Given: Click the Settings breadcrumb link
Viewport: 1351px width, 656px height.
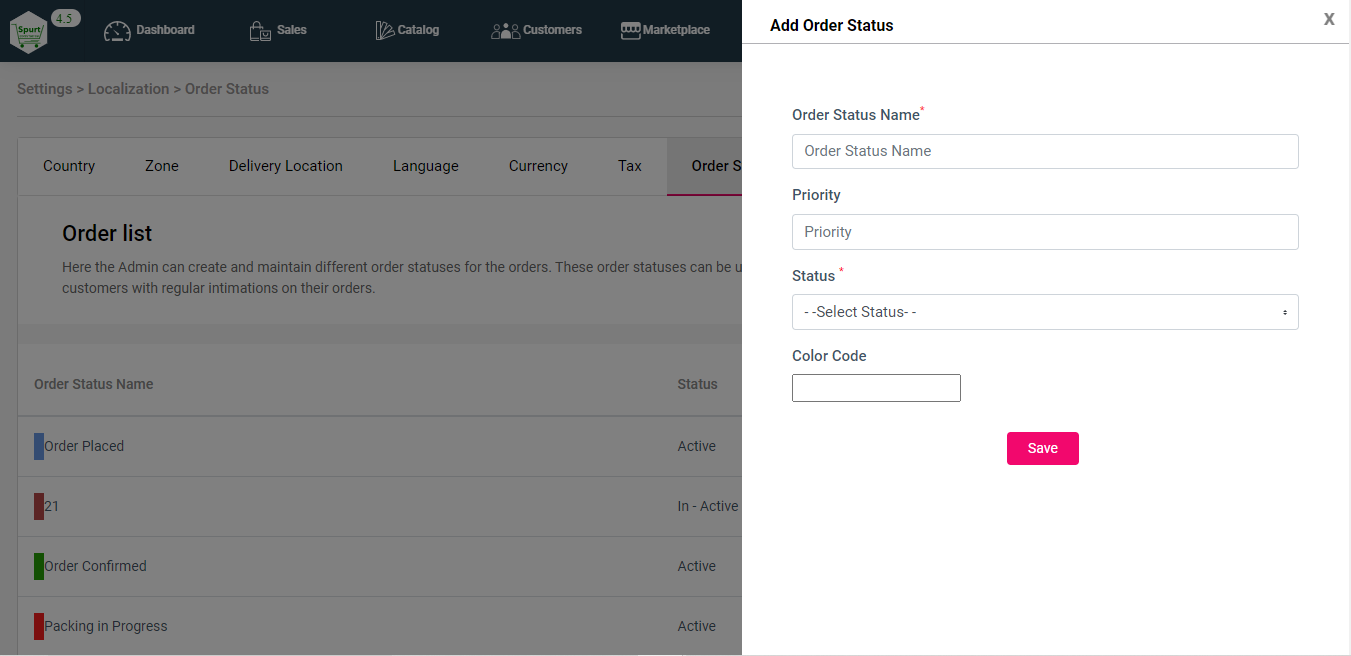Looking at the screenshot, I should point(45,89).
